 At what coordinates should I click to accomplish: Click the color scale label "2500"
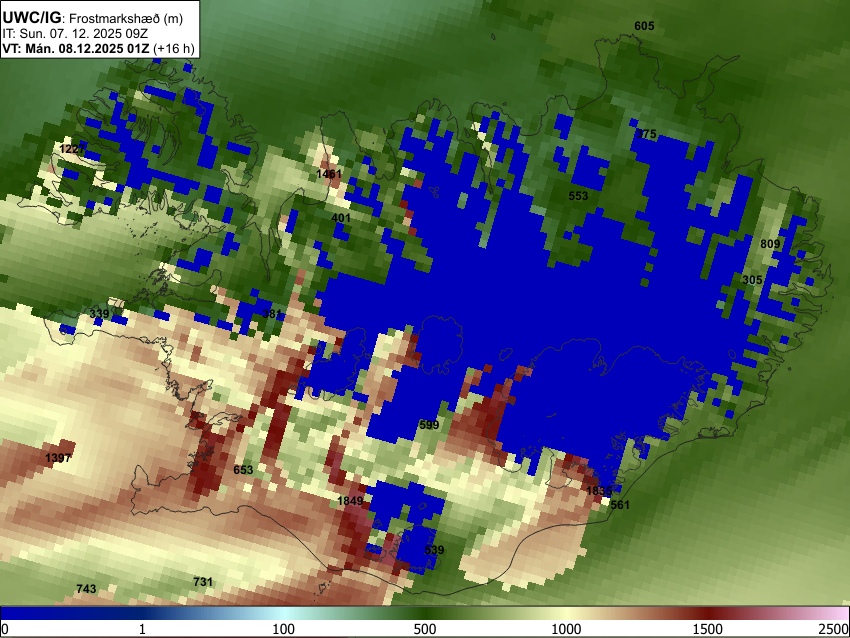click(x=835, y=629)
